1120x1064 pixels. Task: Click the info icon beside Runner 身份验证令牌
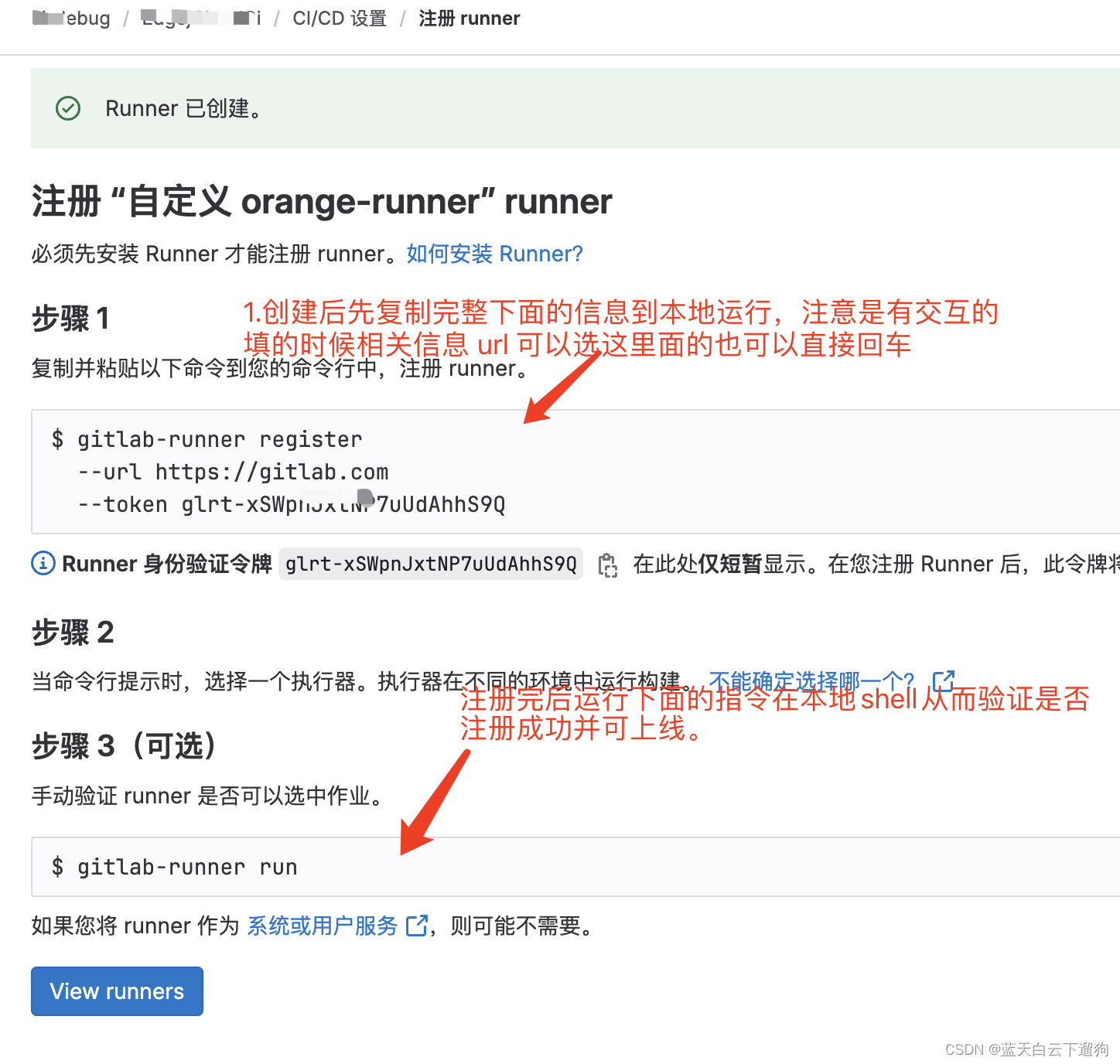coord(43,563)
